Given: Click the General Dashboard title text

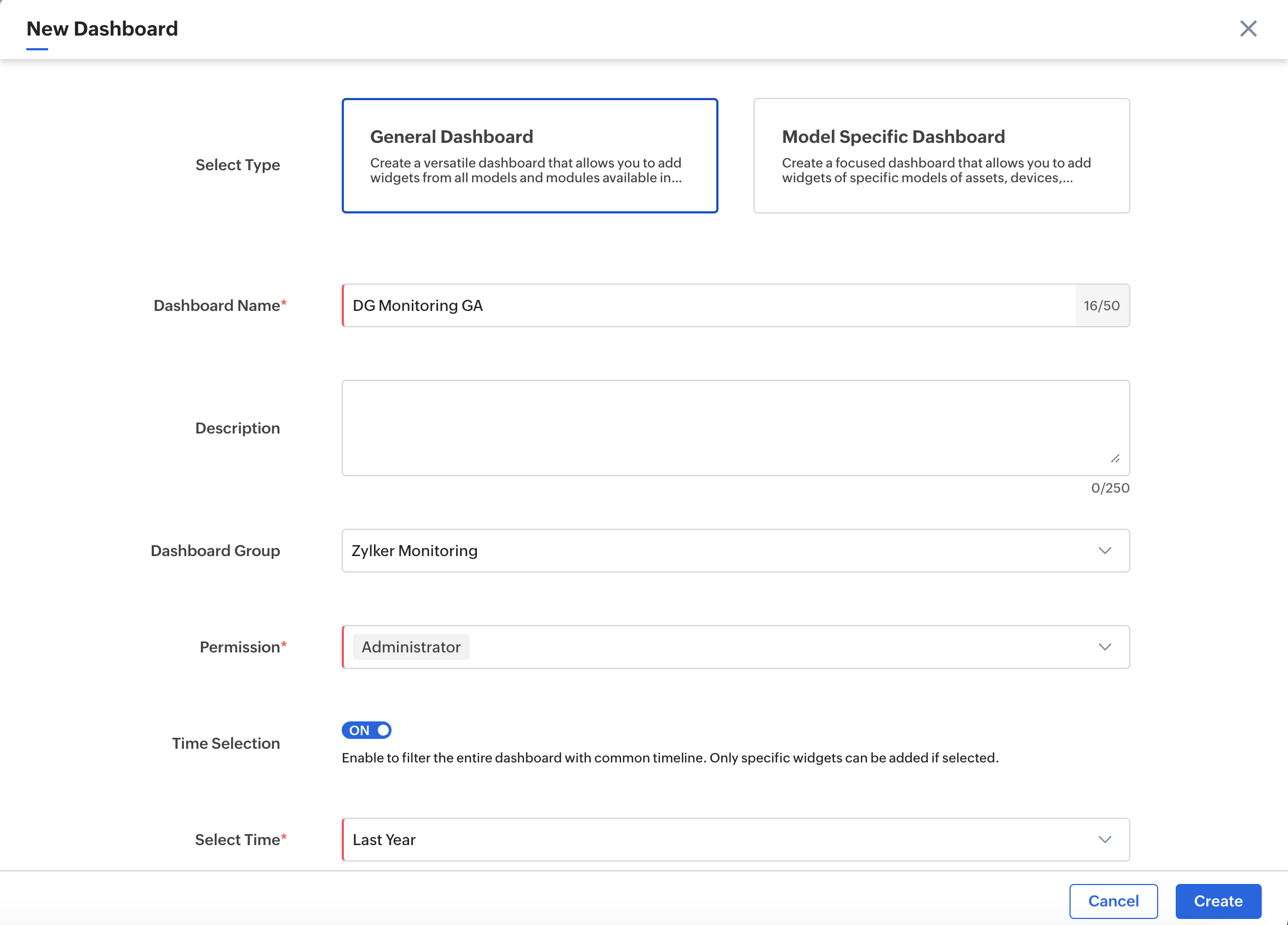Looking at the screenshot, I should coord(451,137).
